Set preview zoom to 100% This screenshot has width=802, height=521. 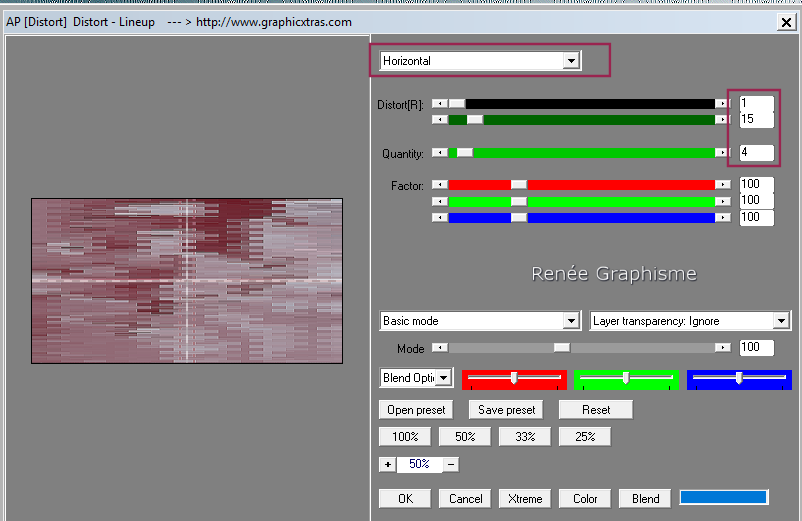pos(405,437)
